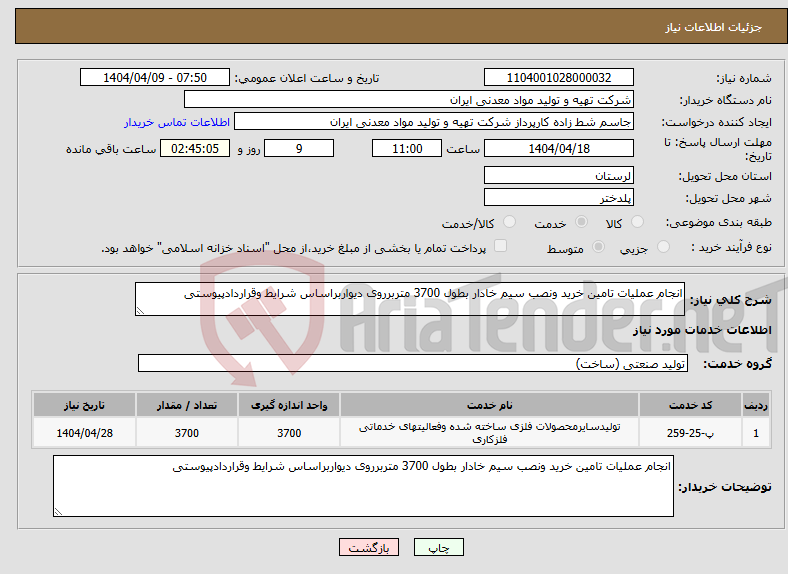The image size is (788, 574).
Task: Click the تاریخ و ساعت اعلان عمومی label
Action: point(307,78)
